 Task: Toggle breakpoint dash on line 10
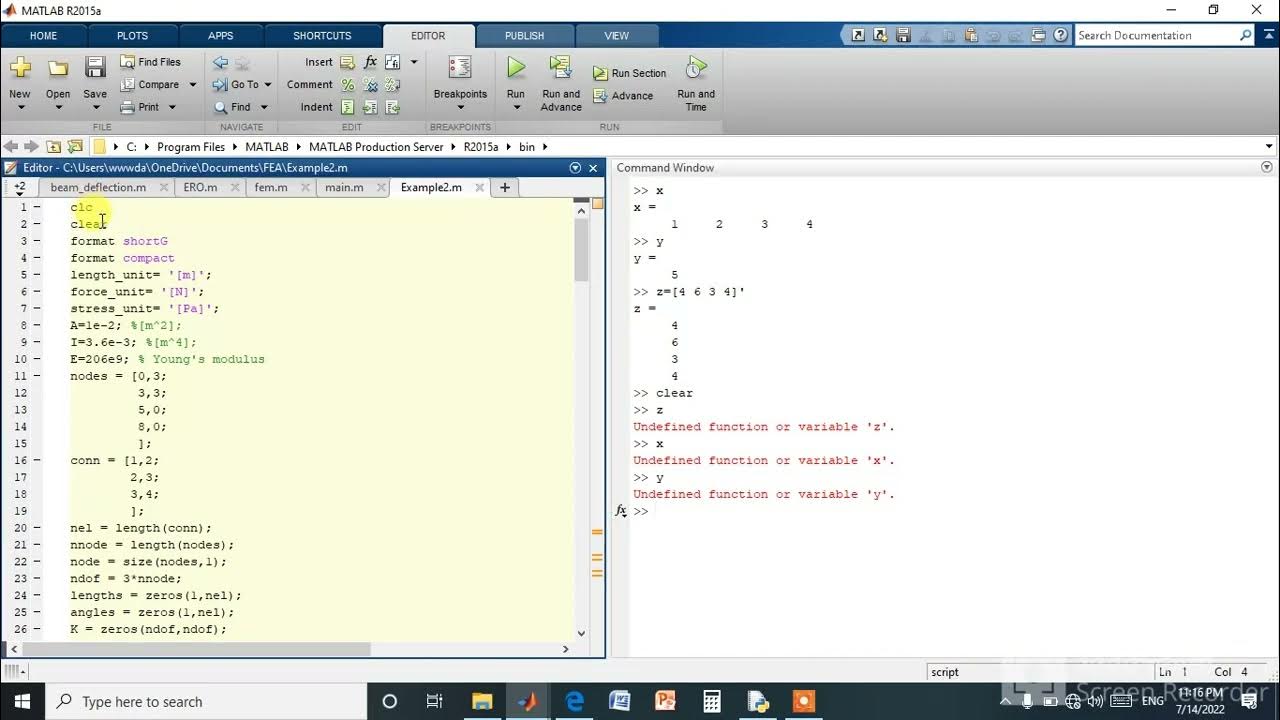point(37,359)
